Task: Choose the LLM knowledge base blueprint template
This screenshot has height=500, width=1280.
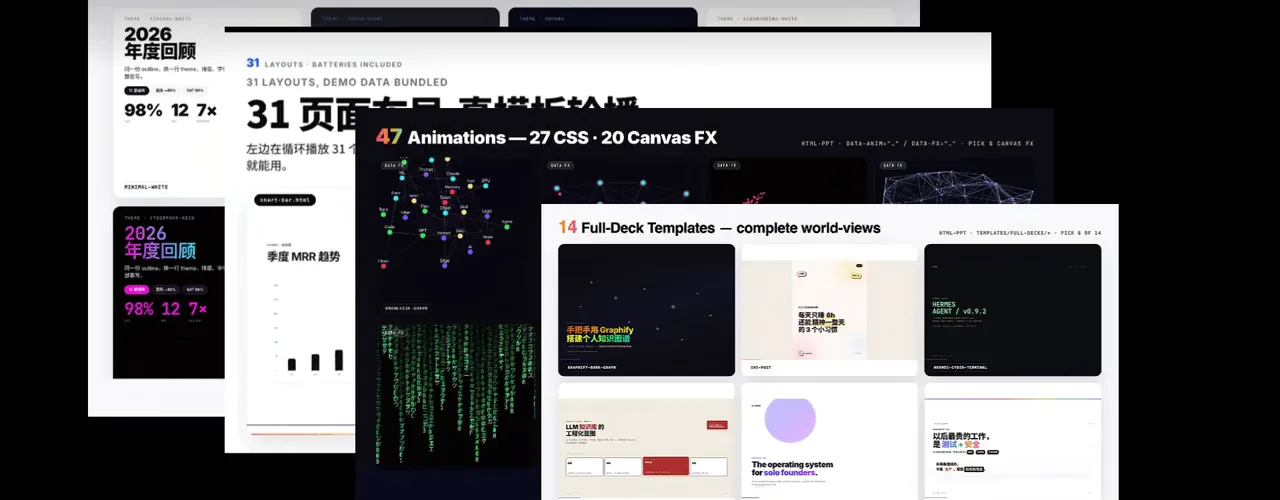Action: [646, 441]
